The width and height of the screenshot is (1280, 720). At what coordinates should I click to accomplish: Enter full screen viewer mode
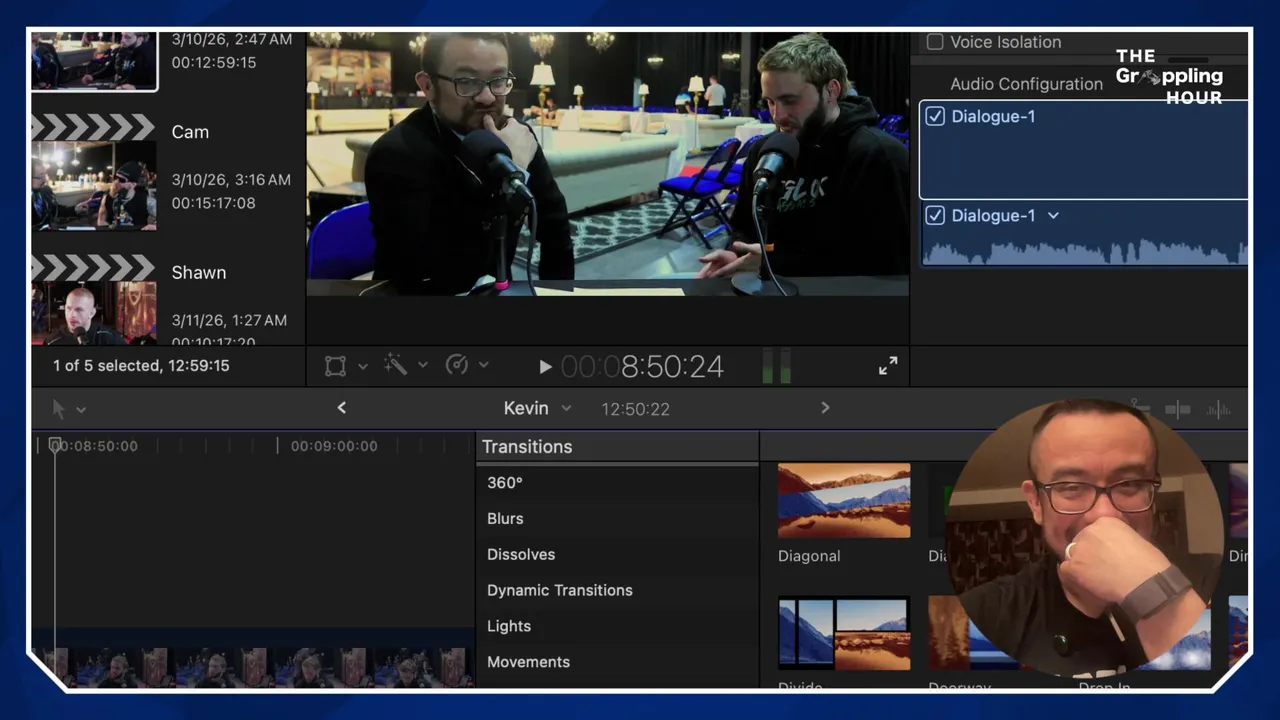888,366
